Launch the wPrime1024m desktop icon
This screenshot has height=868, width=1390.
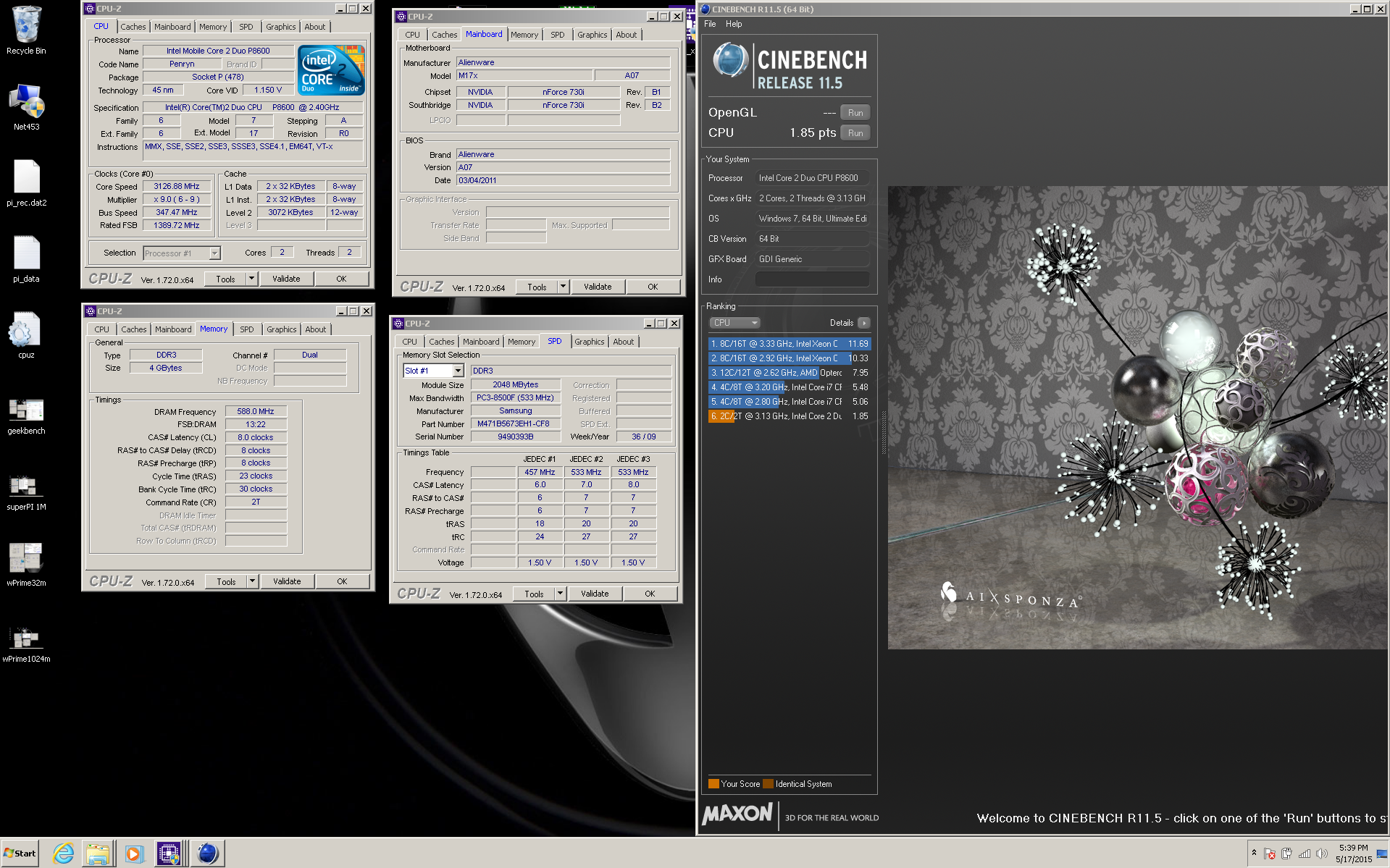[x=26, y=644]
